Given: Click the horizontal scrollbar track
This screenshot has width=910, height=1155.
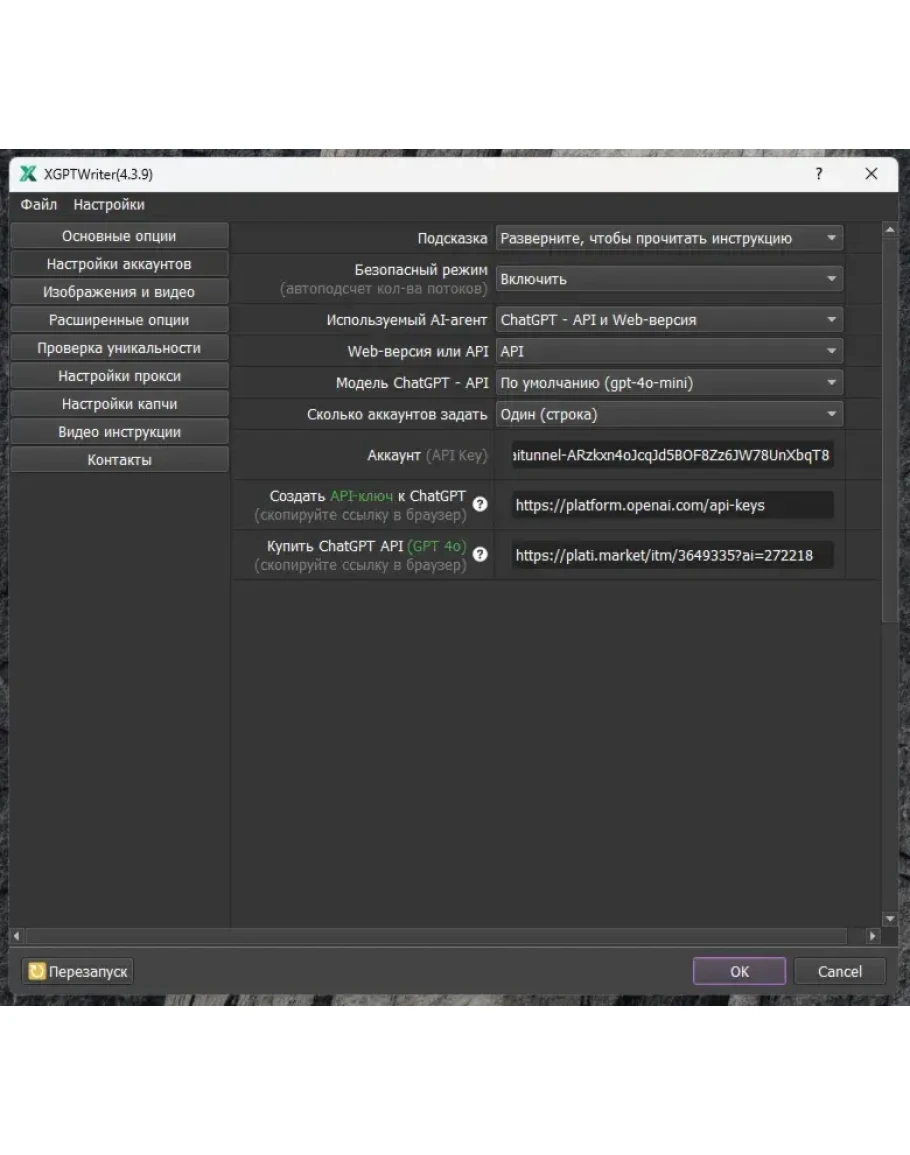Looking at the screenshot, I should point(437,936).
